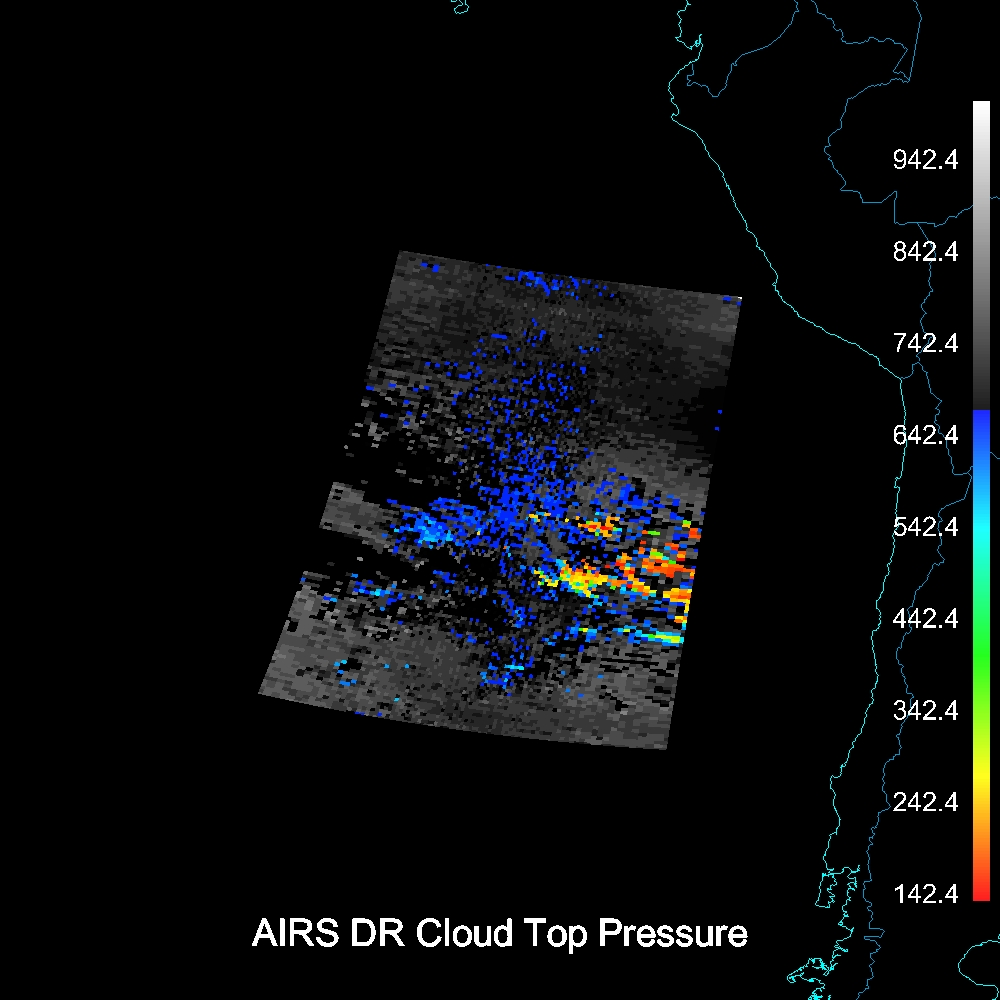This screenshot has width=1000, height=1000.
Task: Select the 242.4 pressure value label
Action: tap(925, 802)
